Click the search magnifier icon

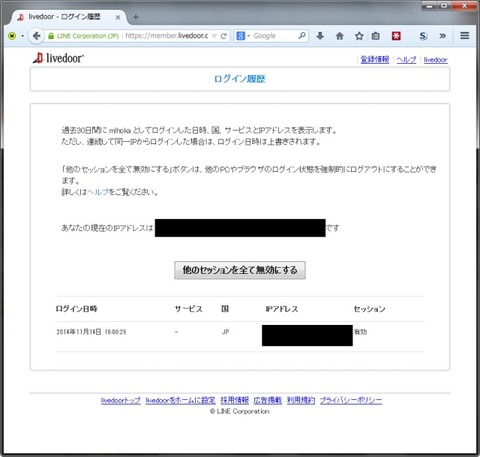[302, 36]
